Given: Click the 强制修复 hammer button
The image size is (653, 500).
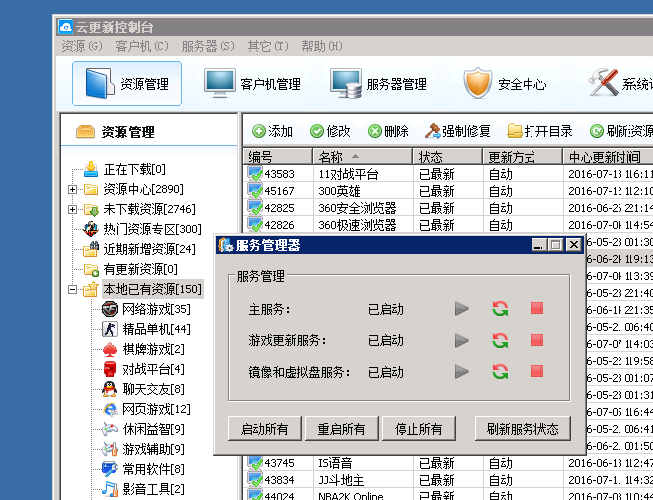Looking at the screenshot, I should click(x=457, y=132).
